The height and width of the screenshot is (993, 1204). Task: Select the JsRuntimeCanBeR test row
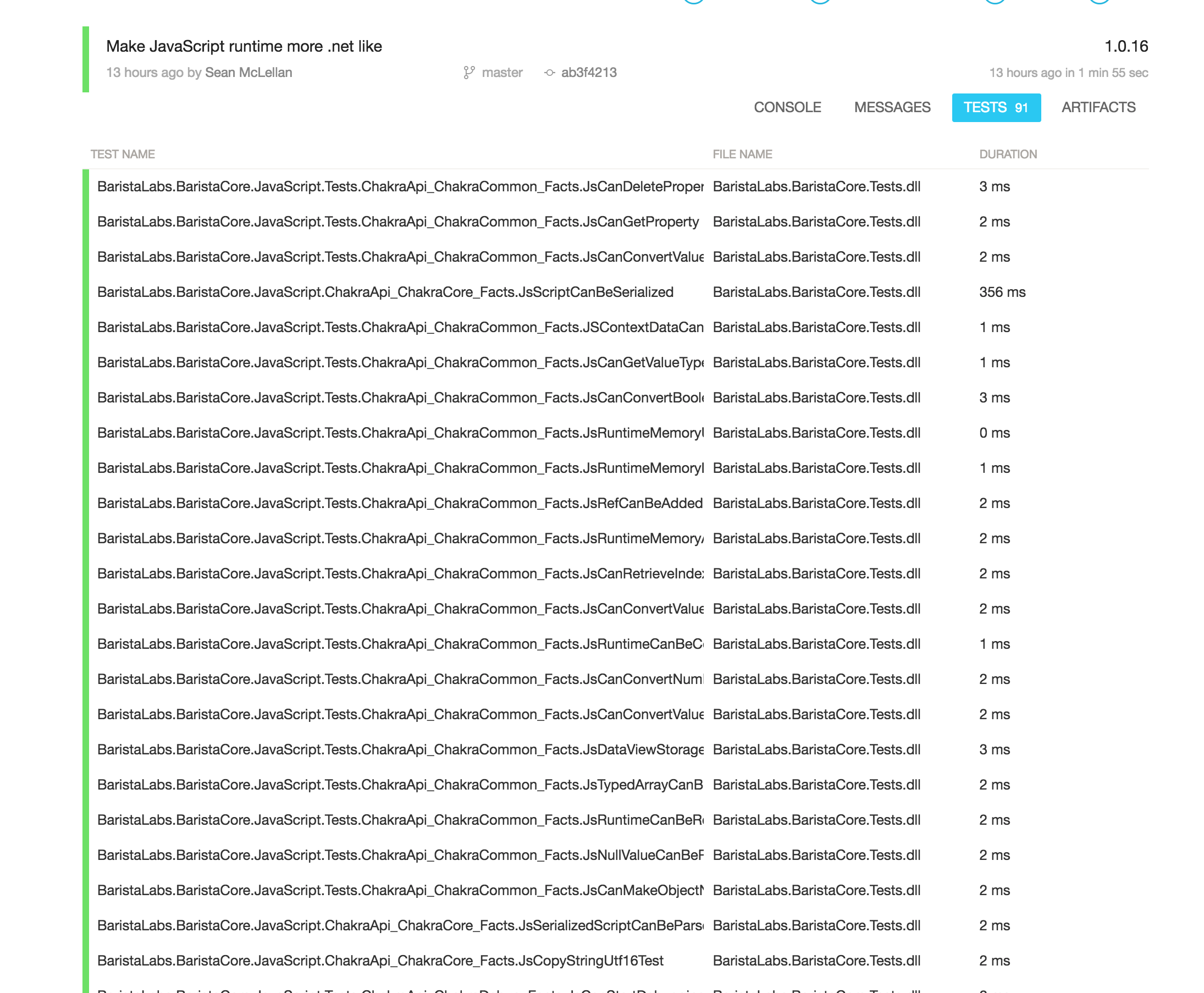[615, 820]
